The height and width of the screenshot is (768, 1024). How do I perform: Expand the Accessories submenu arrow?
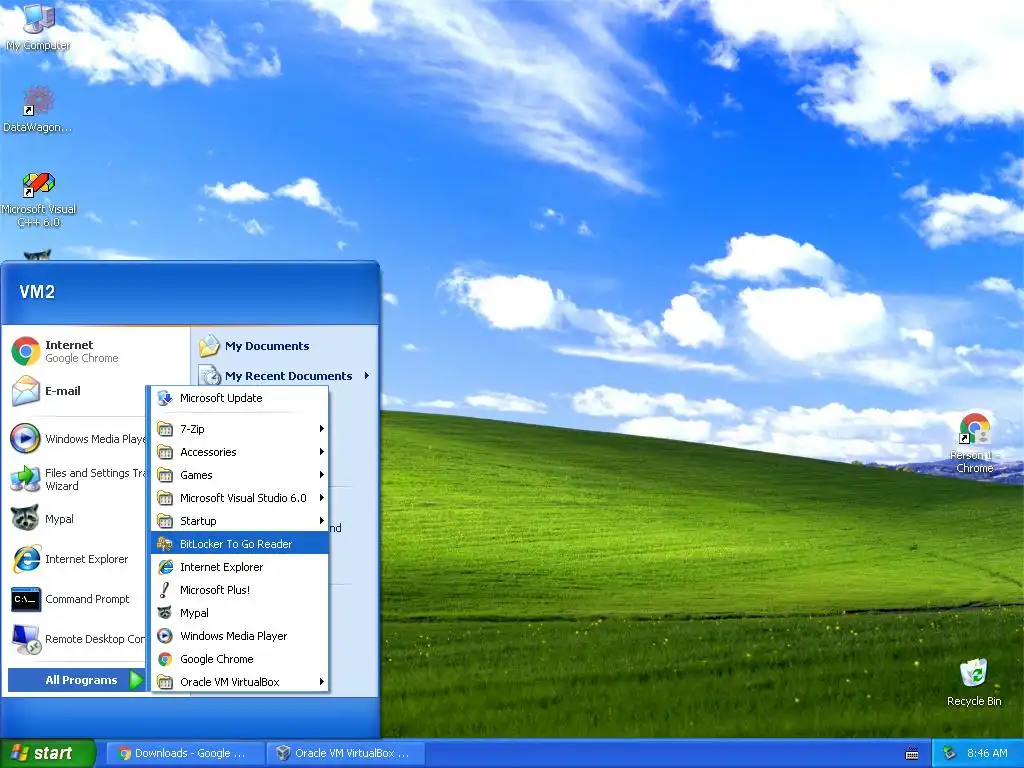point(321,451)
